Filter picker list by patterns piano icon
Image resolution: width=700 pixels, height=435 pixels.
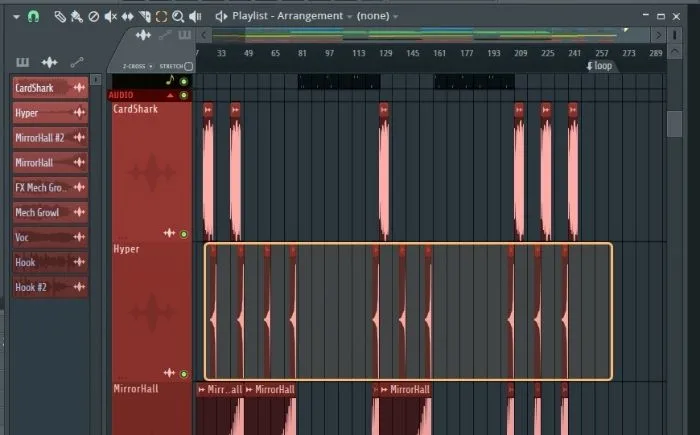23,62
